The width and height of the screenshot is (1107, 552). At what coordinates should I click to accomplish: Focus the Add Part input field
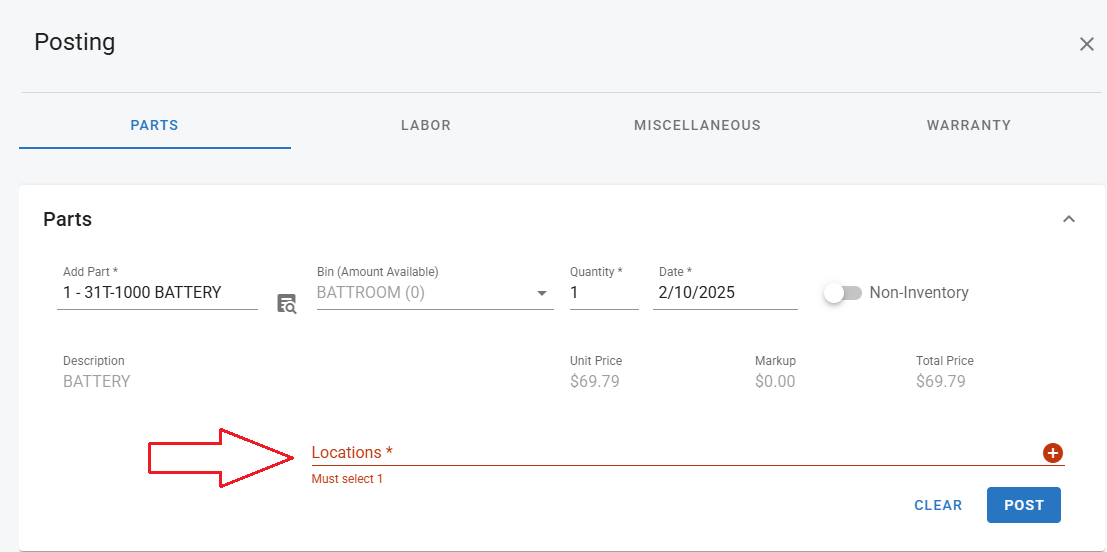coord(157,293)
